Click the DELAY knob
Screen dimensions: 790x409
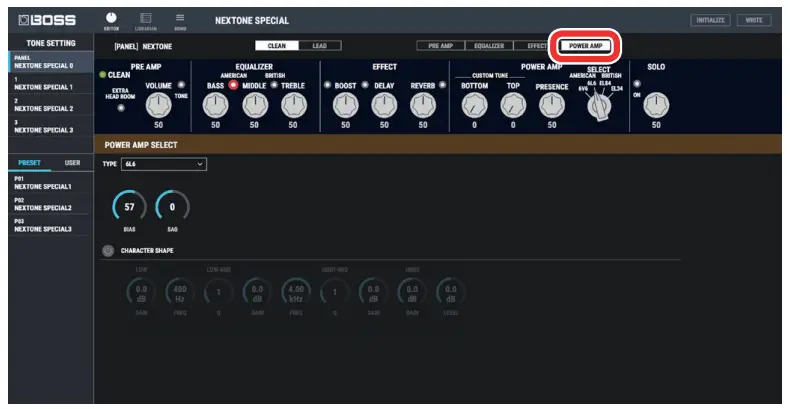tap(384, 106)
